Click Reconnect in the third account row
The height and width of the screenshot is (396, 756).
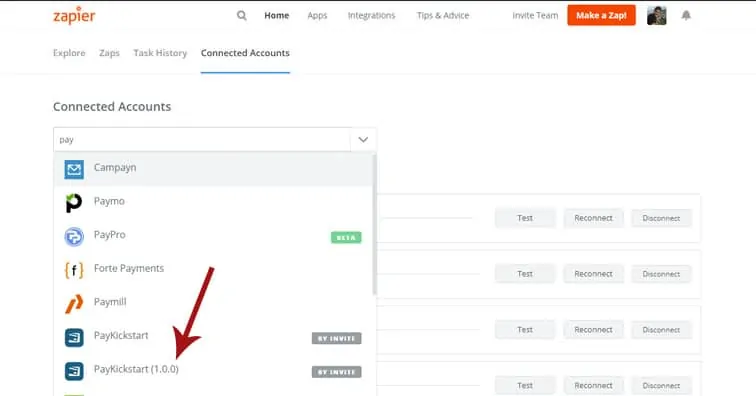pos(594,330)
